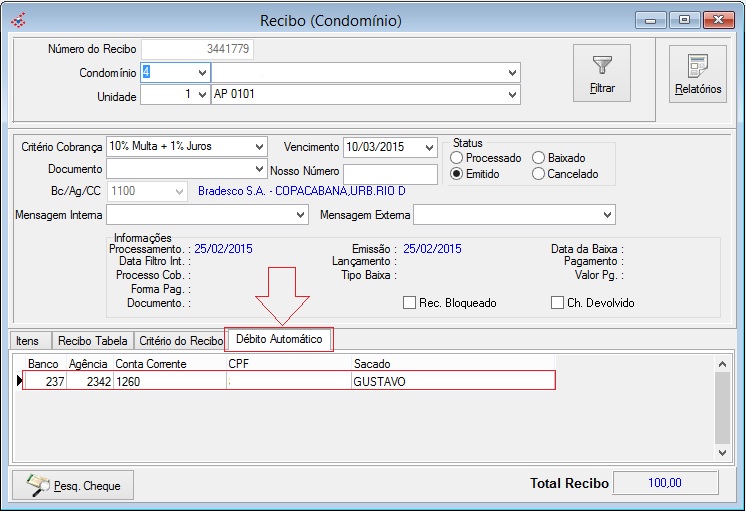
Task: Open the Unidade AP 0101 dropdown
Action: coord(513,94)
